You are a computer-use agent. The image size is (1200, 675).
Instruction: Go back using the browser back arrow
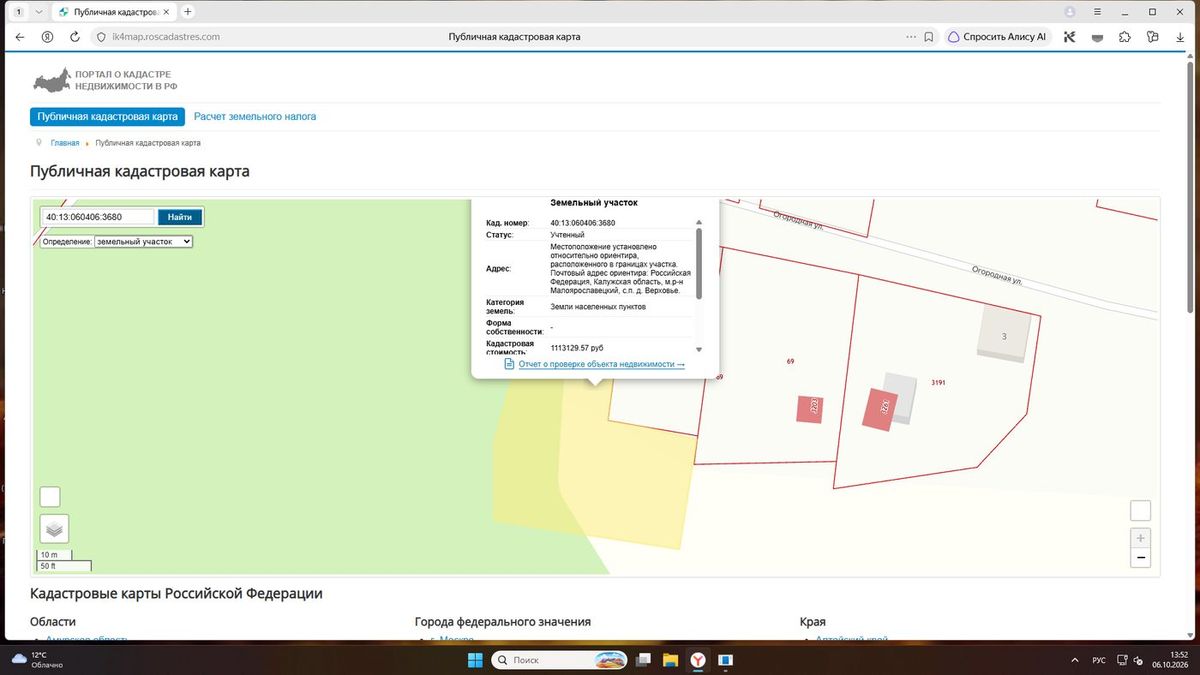pyautogui.click(x=20, y=37)
